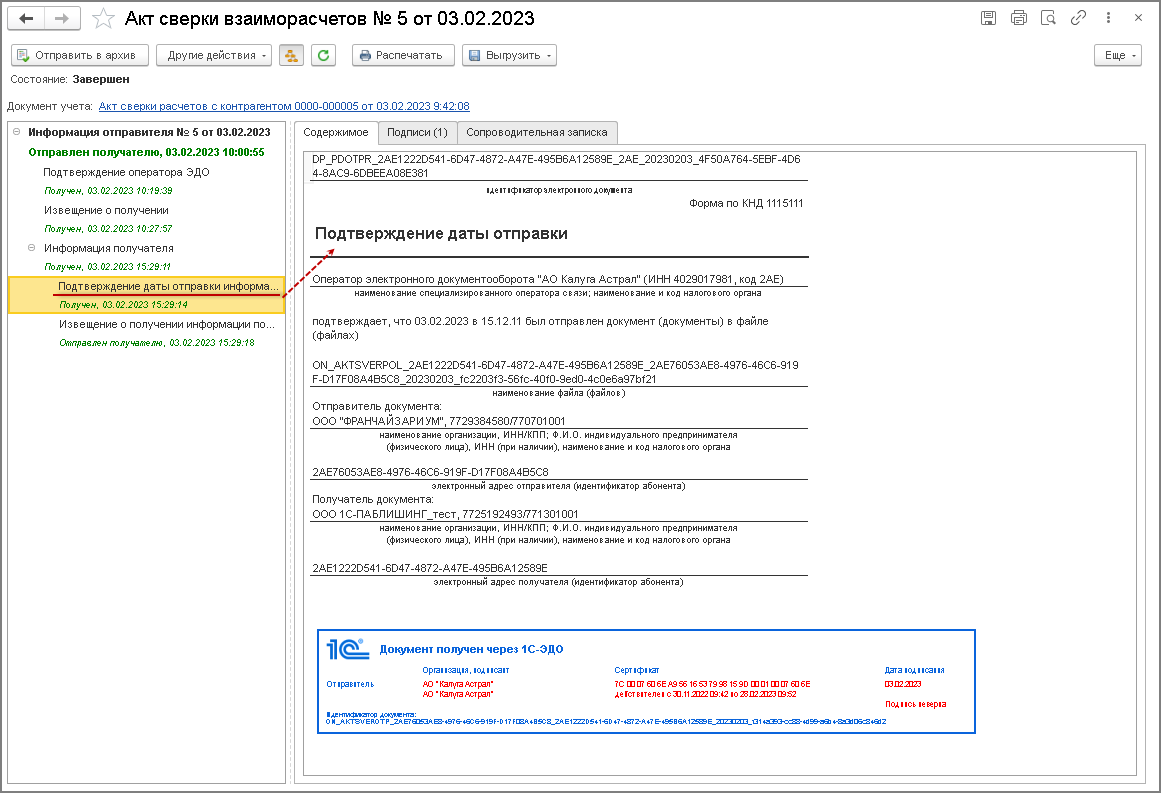
Task: Open the three-dots menu in header
Action: pos(1108,18)
